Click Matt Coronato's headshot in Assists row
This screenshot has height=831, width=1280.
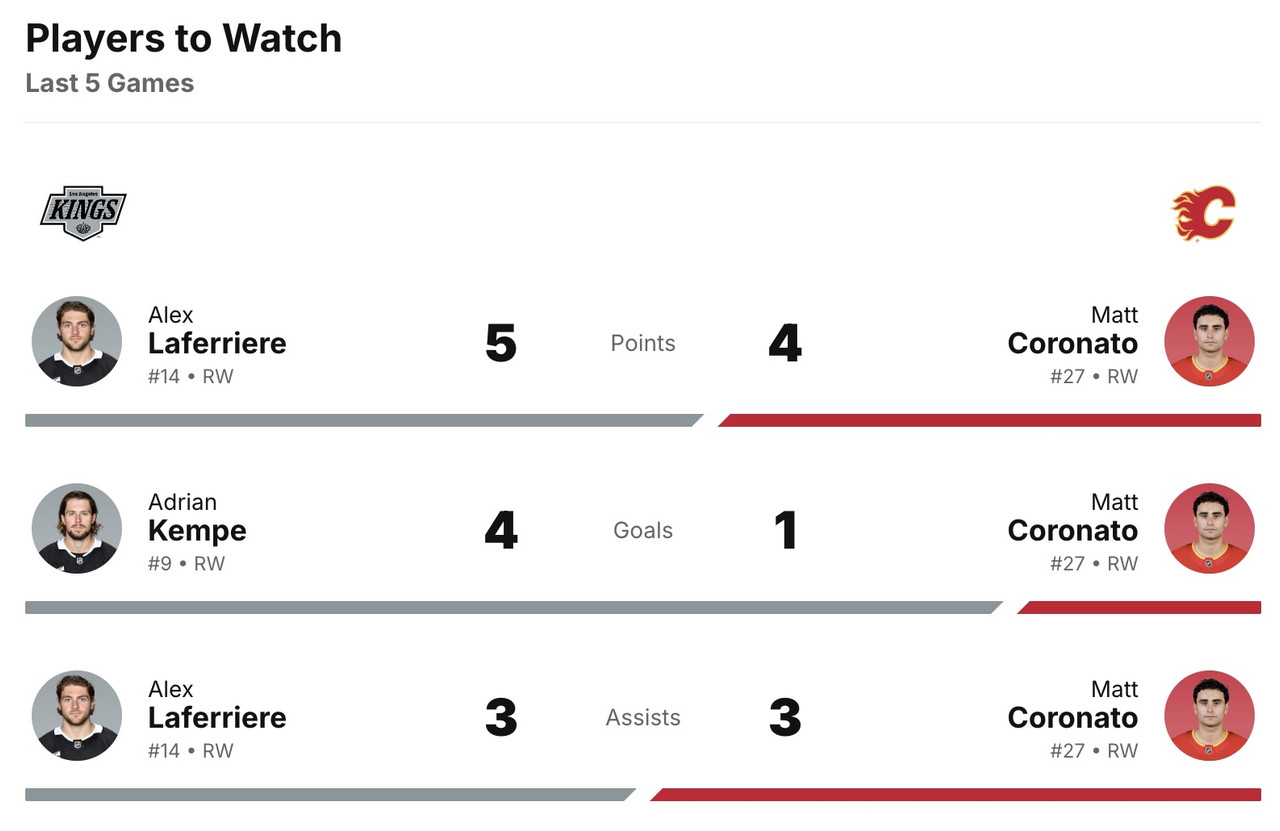click(x=1209, y=715)
